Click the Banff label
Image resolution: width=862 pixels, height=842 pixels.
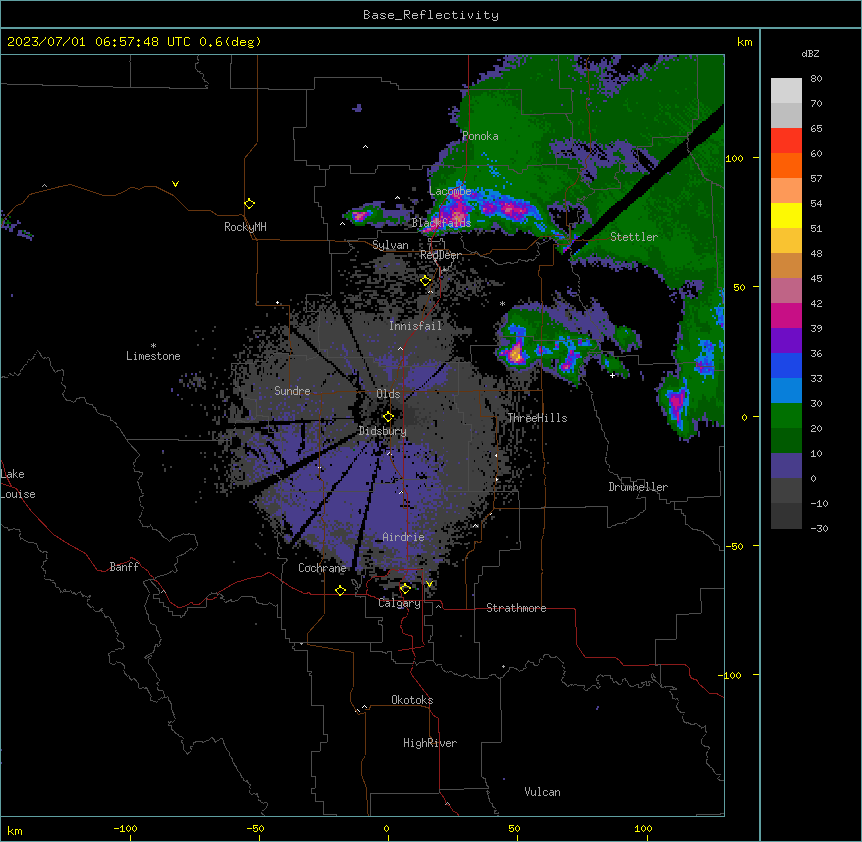124,567
